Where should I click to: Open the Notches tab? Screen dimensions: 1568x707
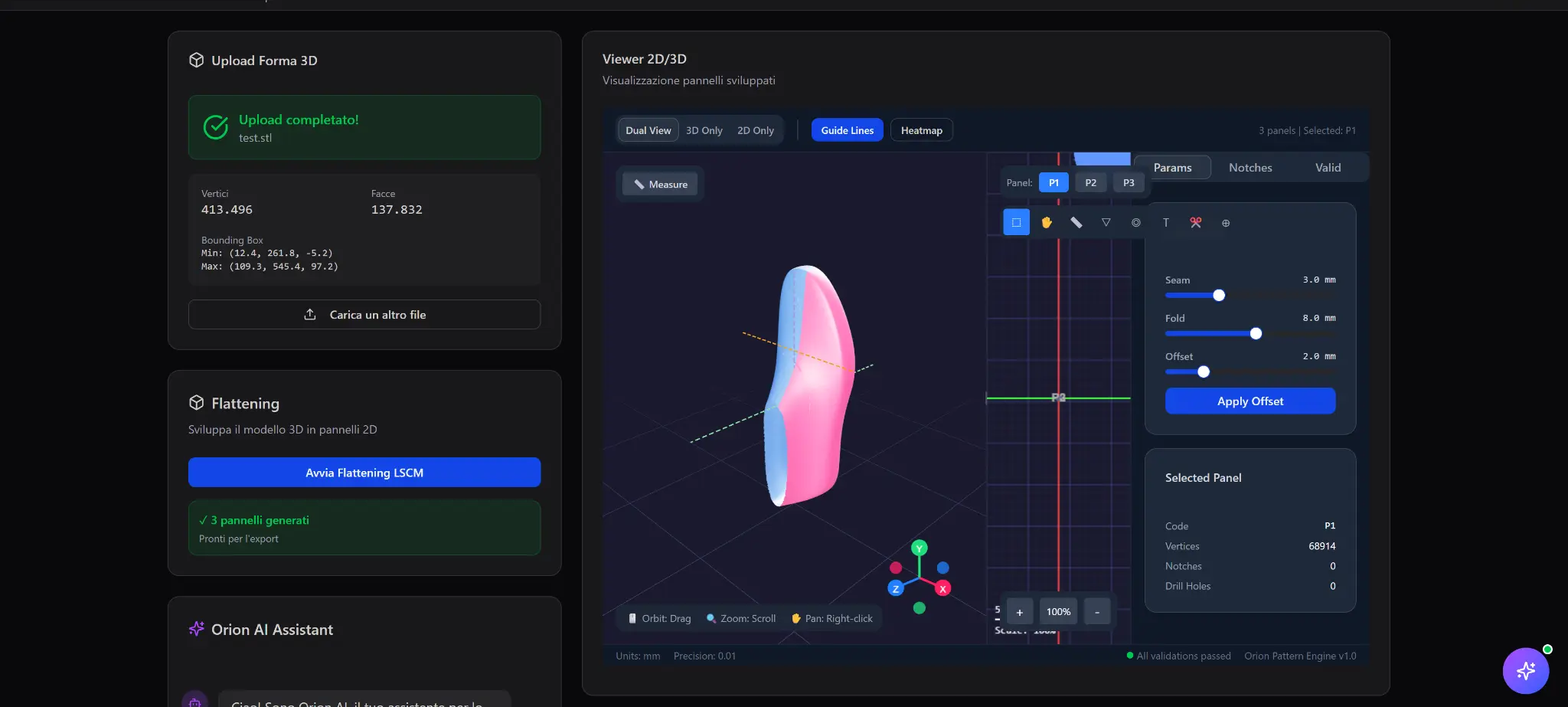click(x=1249, y=168)
